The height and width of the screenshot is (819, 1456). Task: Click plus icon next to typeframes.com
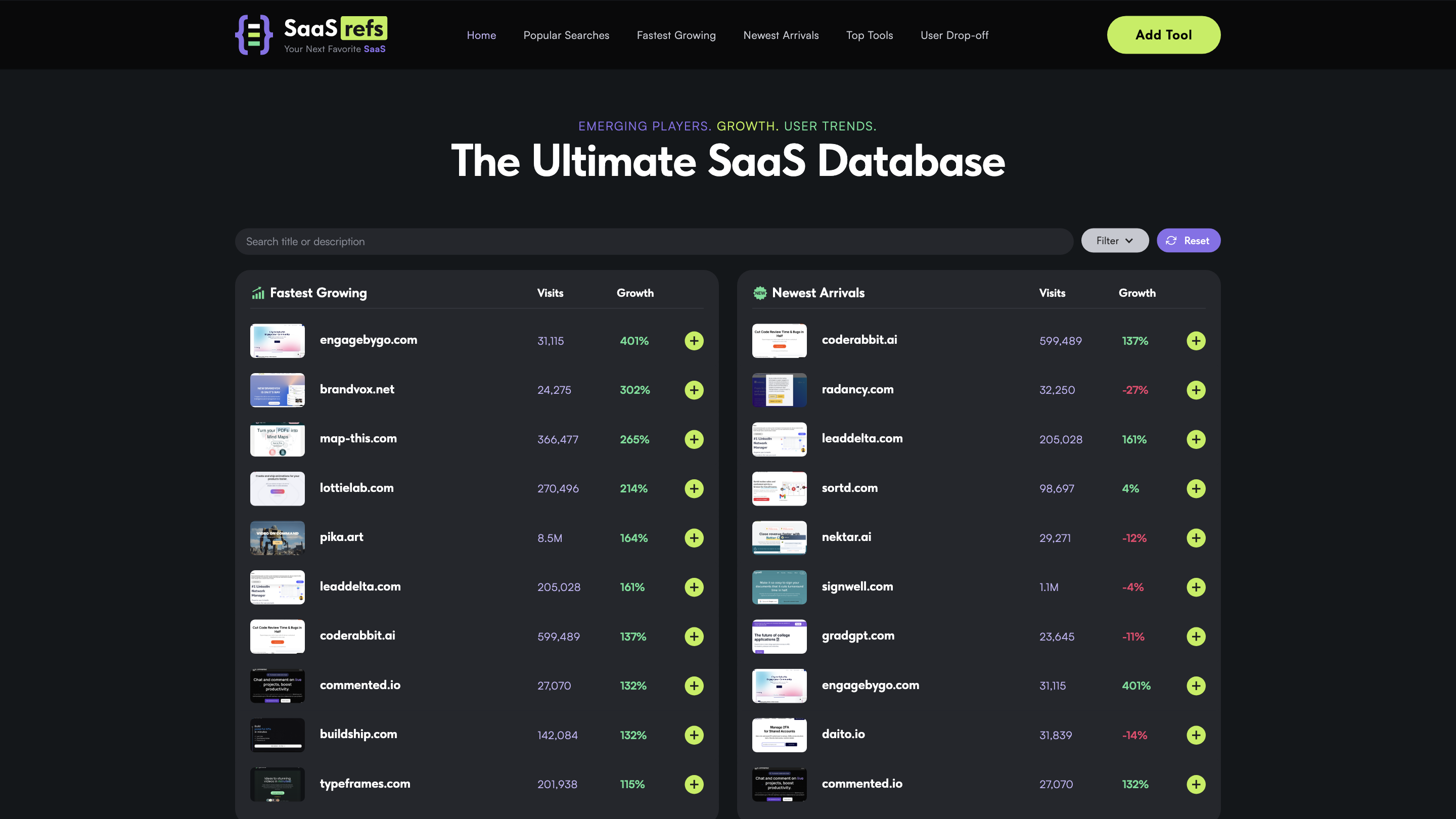694,784
